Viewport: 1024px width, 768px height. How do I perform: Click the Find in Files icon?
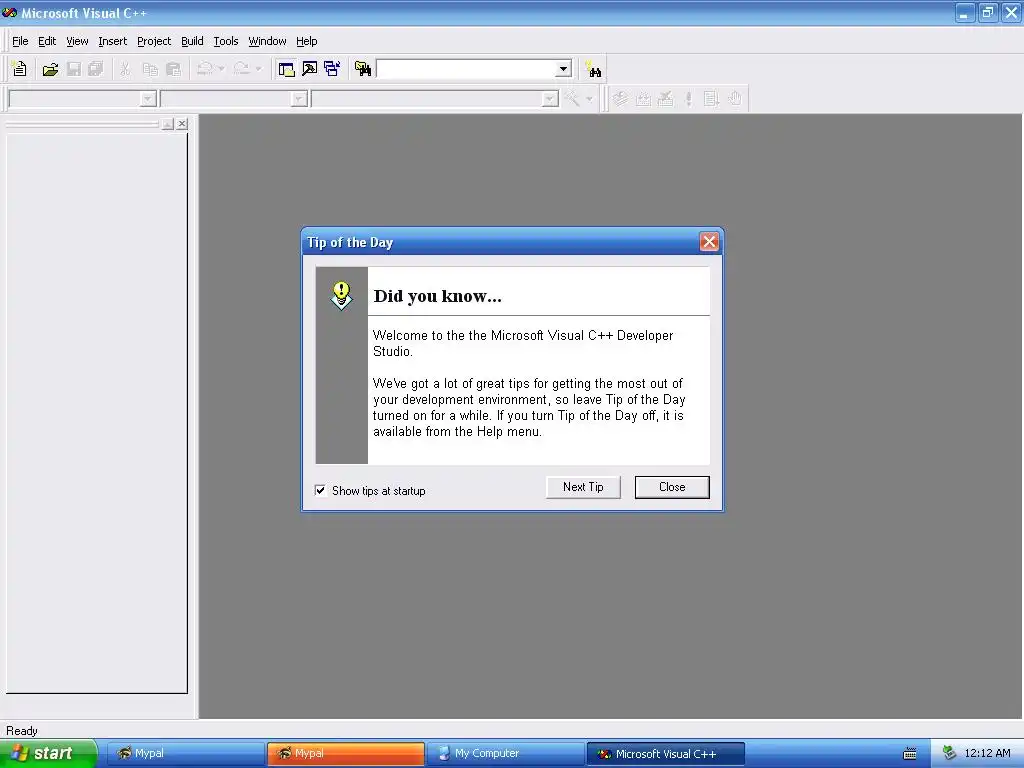point(363,69)
